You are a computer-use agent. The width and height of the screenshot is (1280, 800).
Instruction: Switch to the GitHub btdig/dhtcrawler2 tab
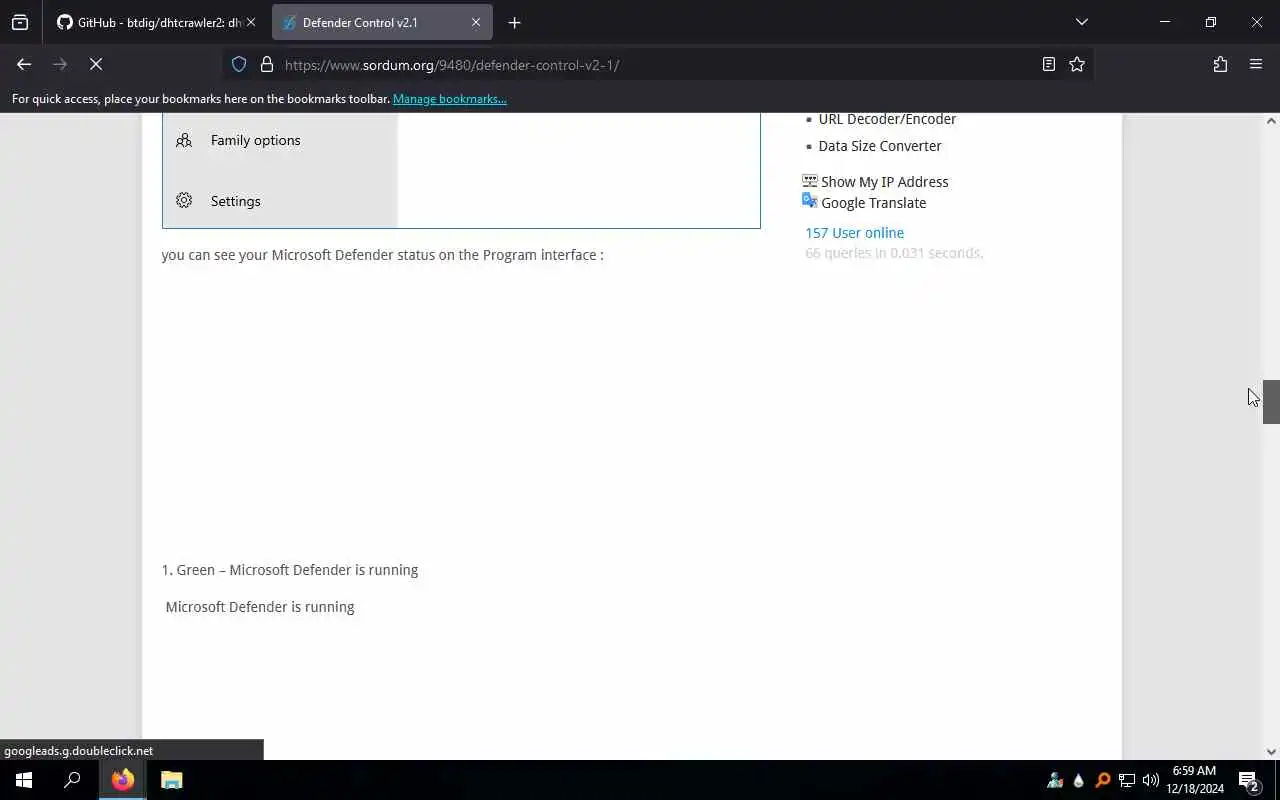pyautogui.click(x=149, y=22)
